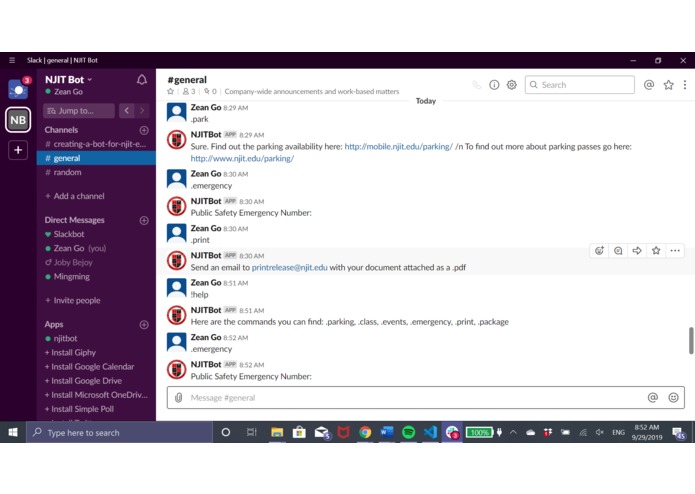The image size is (695, 494).
Task: Click Install Google Calendar
Action: (x=90, y=367)
